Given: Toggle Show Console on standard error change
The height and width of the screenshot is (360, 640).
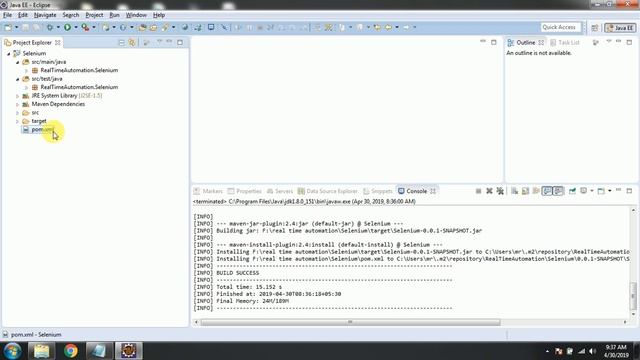Looking at the screenshot, I should tap(558, 191).
